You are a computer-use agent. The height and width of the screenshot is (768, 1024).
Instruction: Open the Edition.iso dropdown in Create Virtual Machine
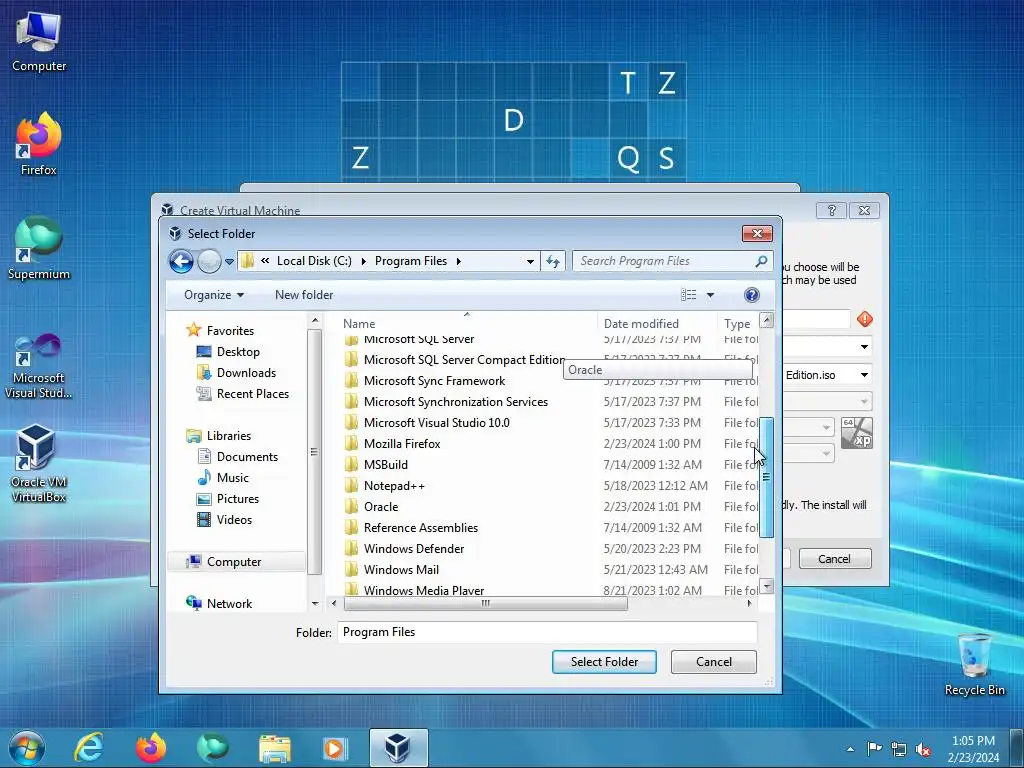coord(864,375)
